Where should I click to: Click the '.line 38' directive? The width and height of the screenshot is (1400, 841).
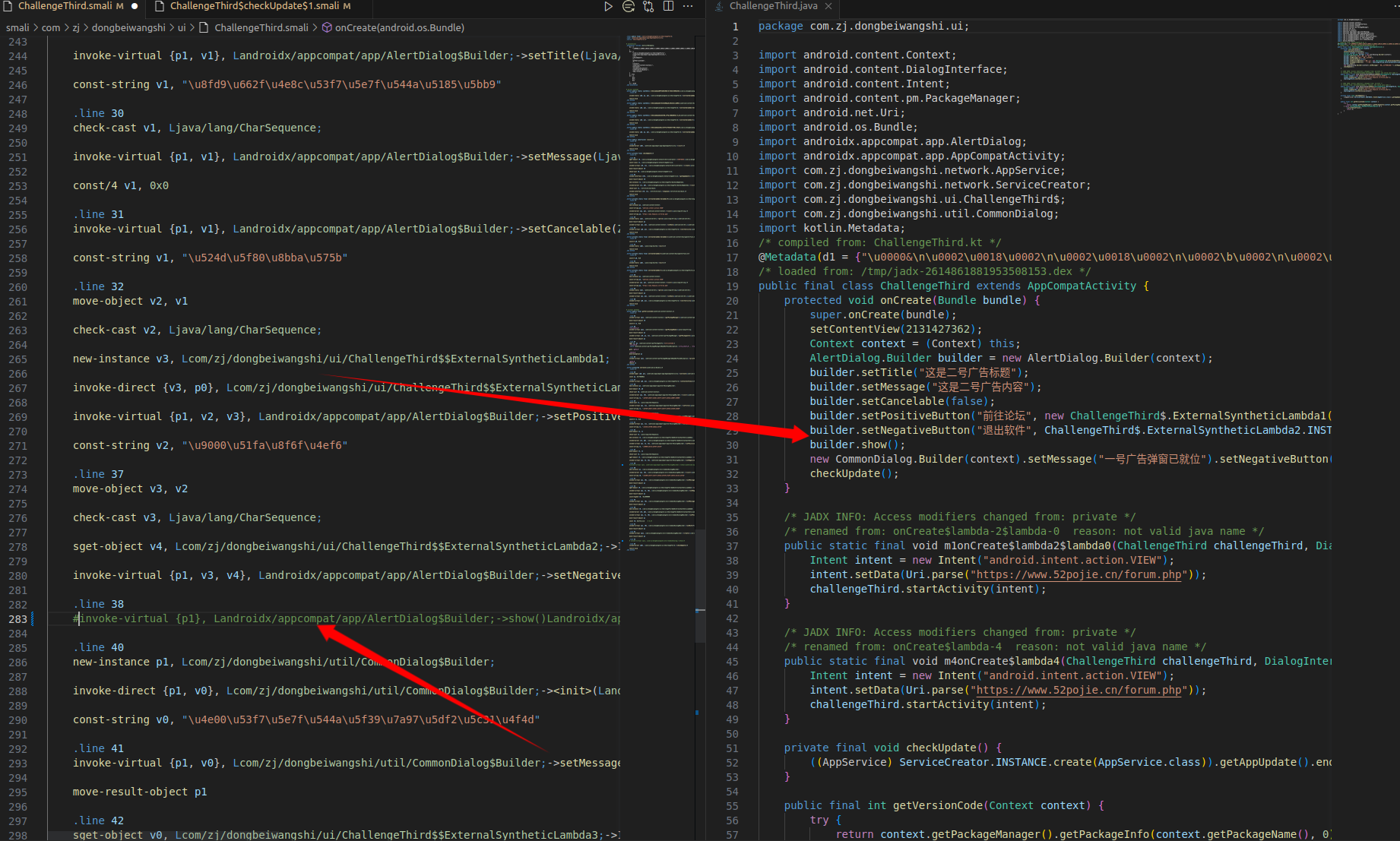(x=98, y=605)
